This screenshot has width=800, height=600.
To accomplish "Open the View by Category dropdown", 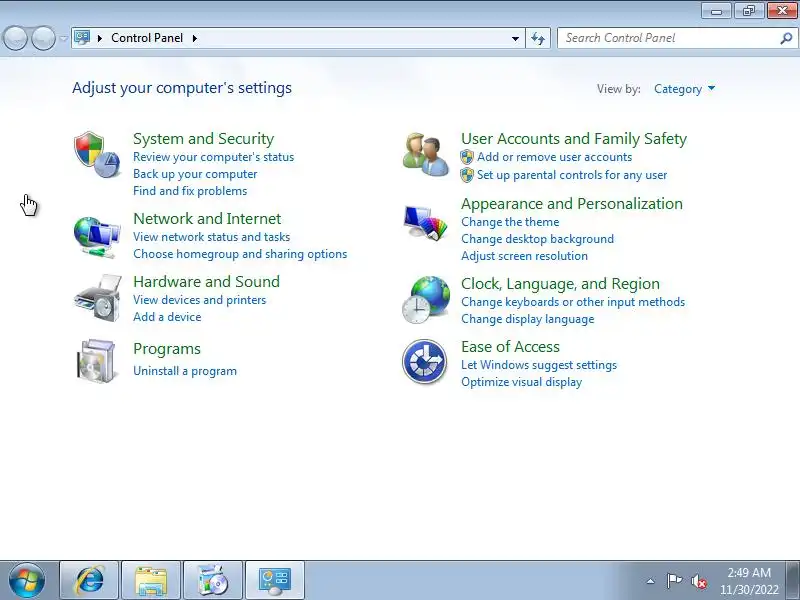I will coord(684,89).
